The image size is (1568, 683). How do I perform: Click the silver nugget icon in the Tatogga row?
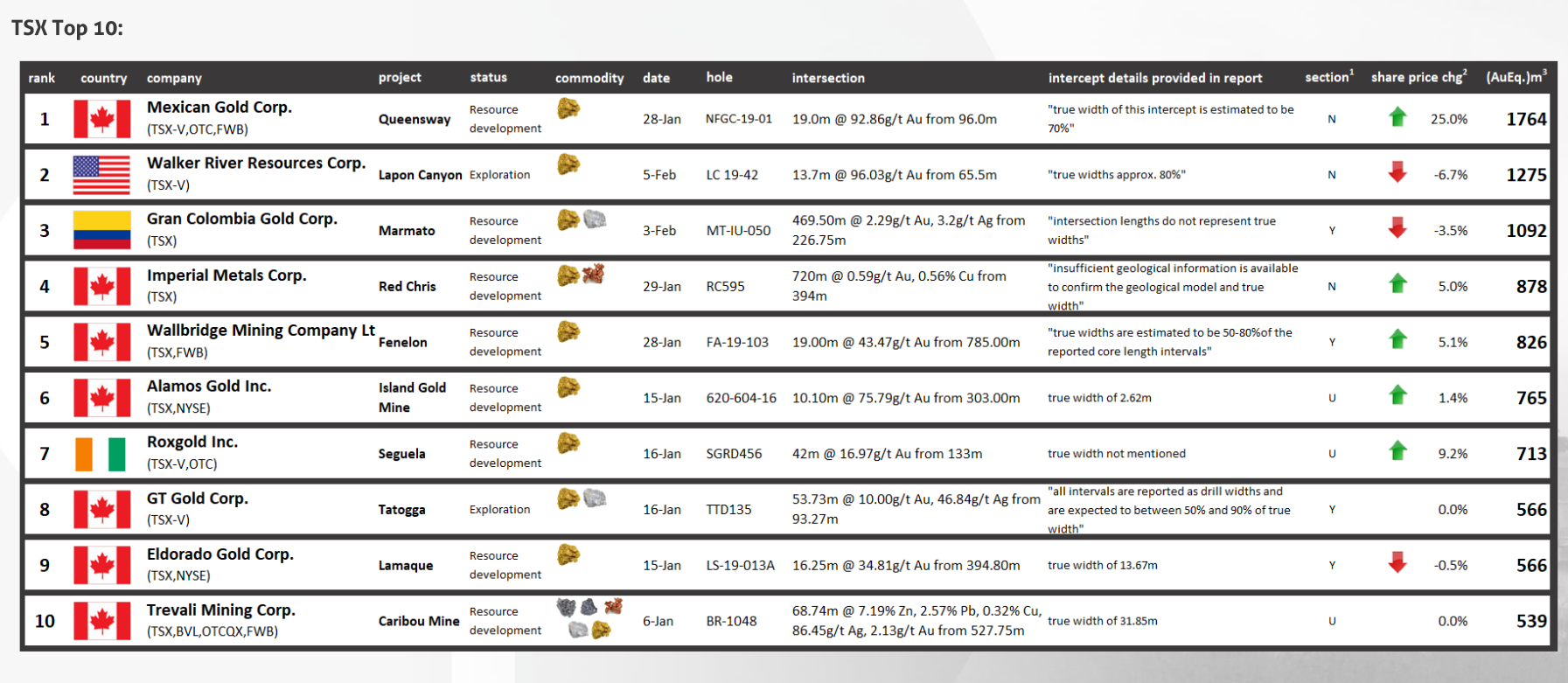coord(595,498)
